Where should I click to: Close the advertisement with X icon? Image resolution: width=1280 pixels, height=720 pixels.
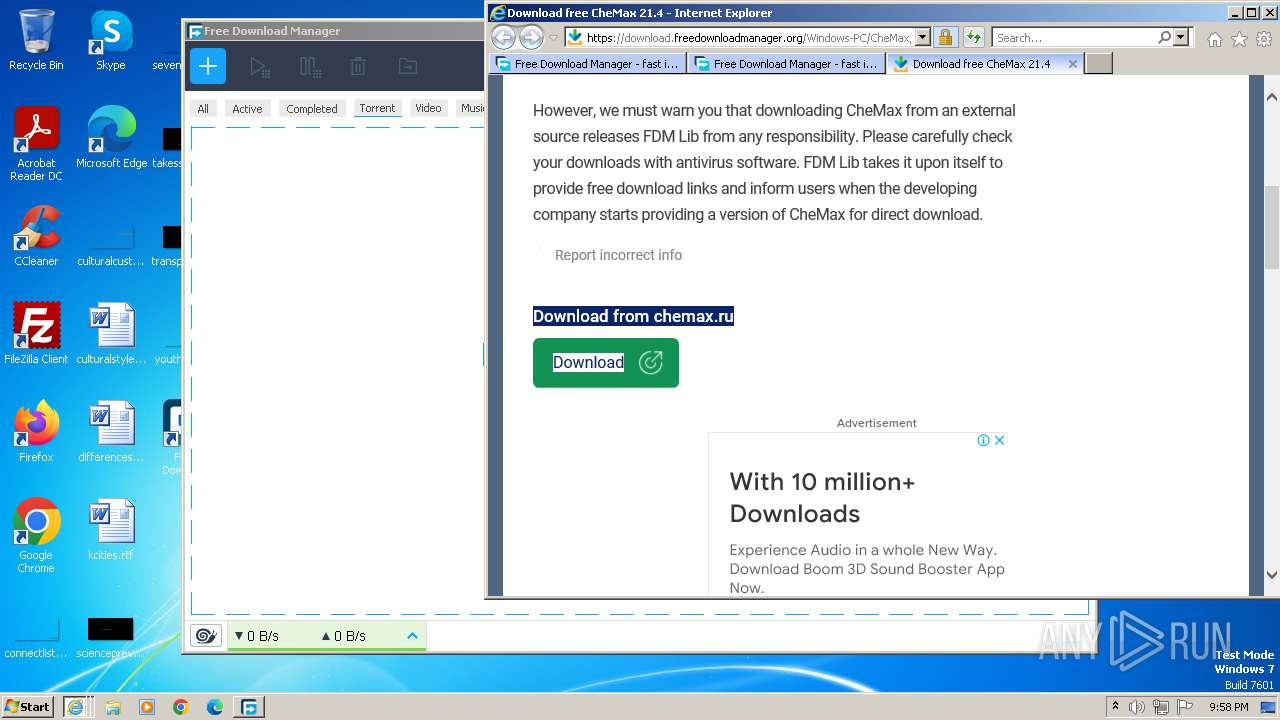999,440
